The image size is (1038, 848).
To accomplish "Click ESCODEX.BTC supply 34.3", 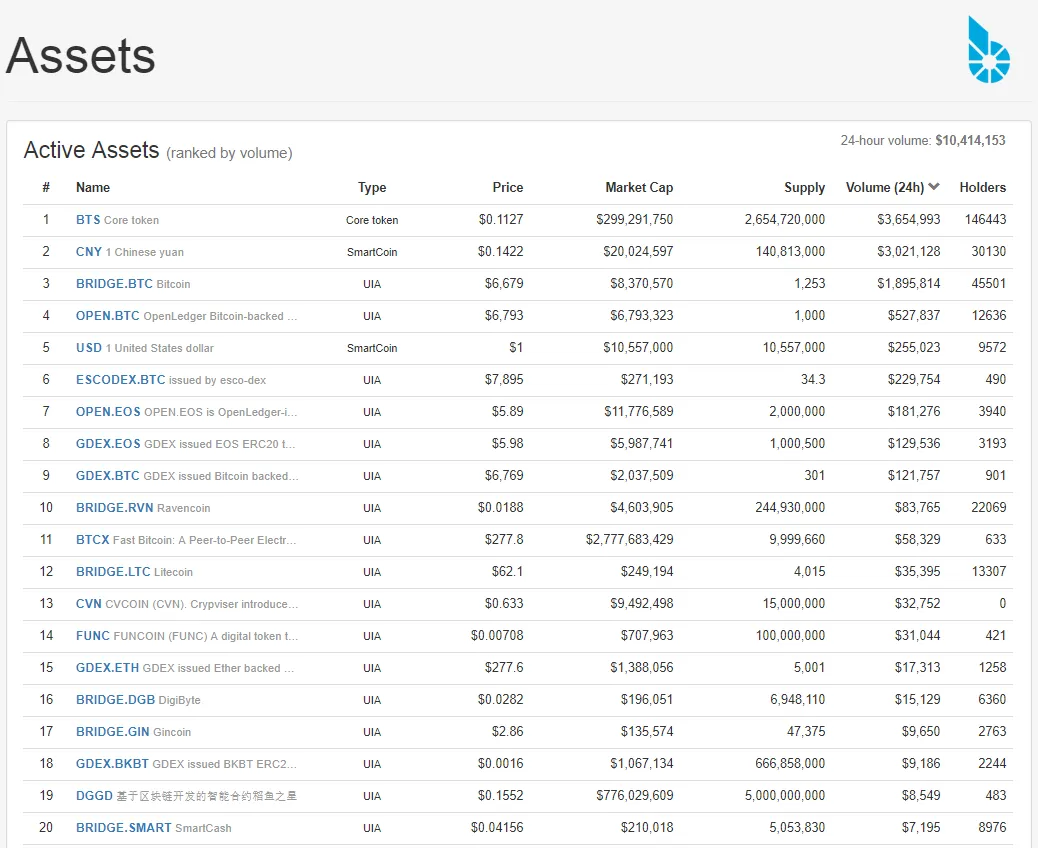I will [813, 379].
